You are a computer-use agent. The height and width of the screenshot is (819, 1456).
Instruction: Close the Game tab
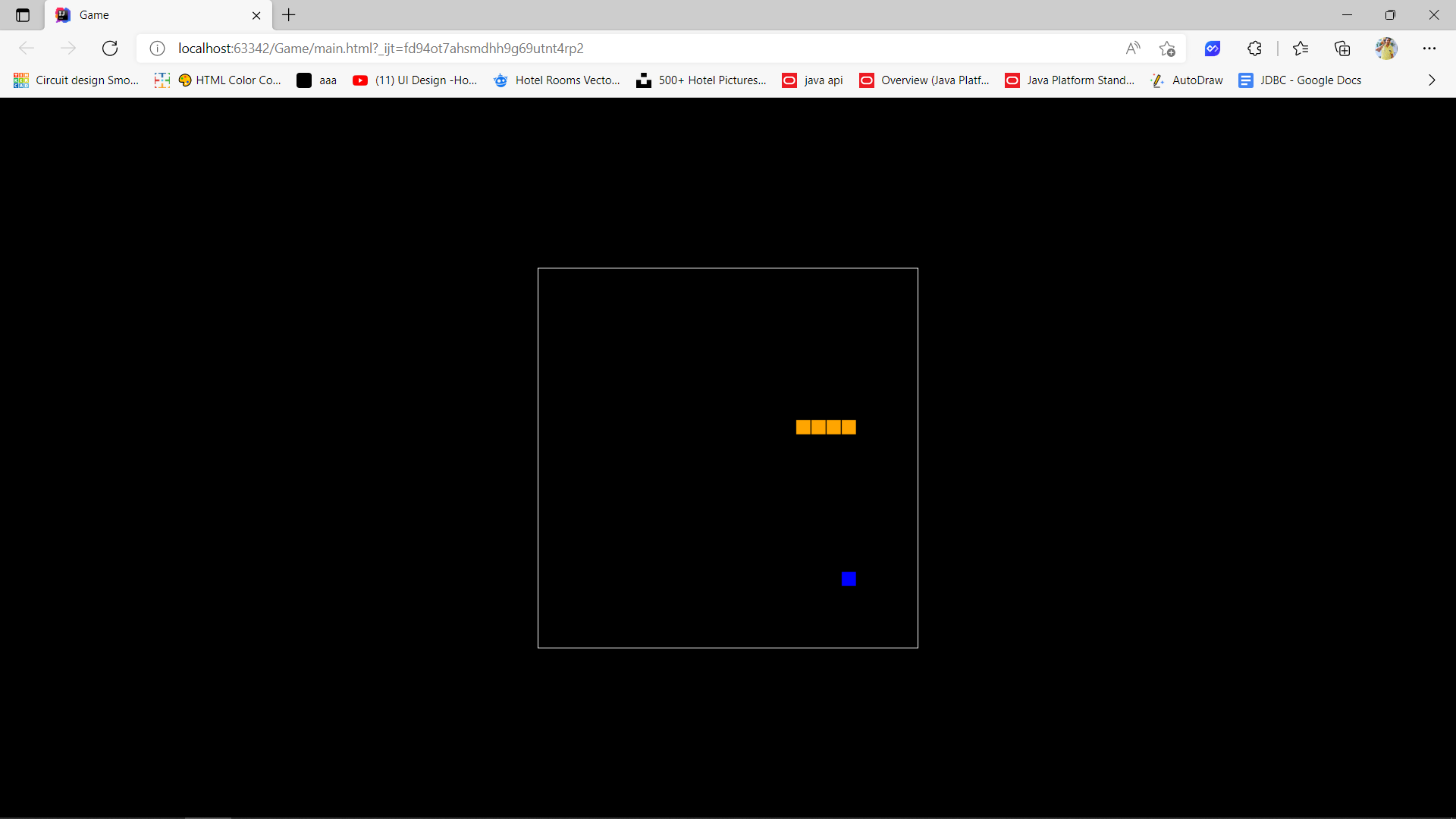pyautogui.click(x=256, y=15)
